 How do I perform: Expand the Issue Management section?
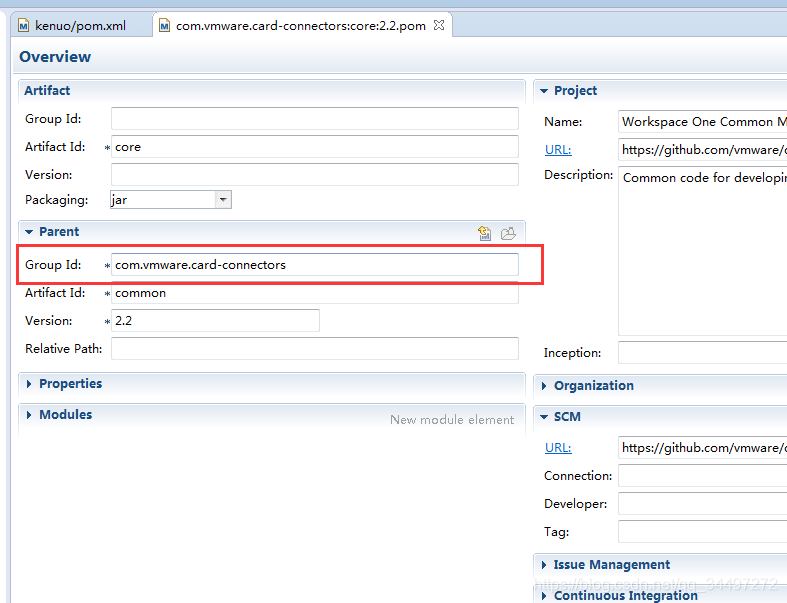coord(544,565)
